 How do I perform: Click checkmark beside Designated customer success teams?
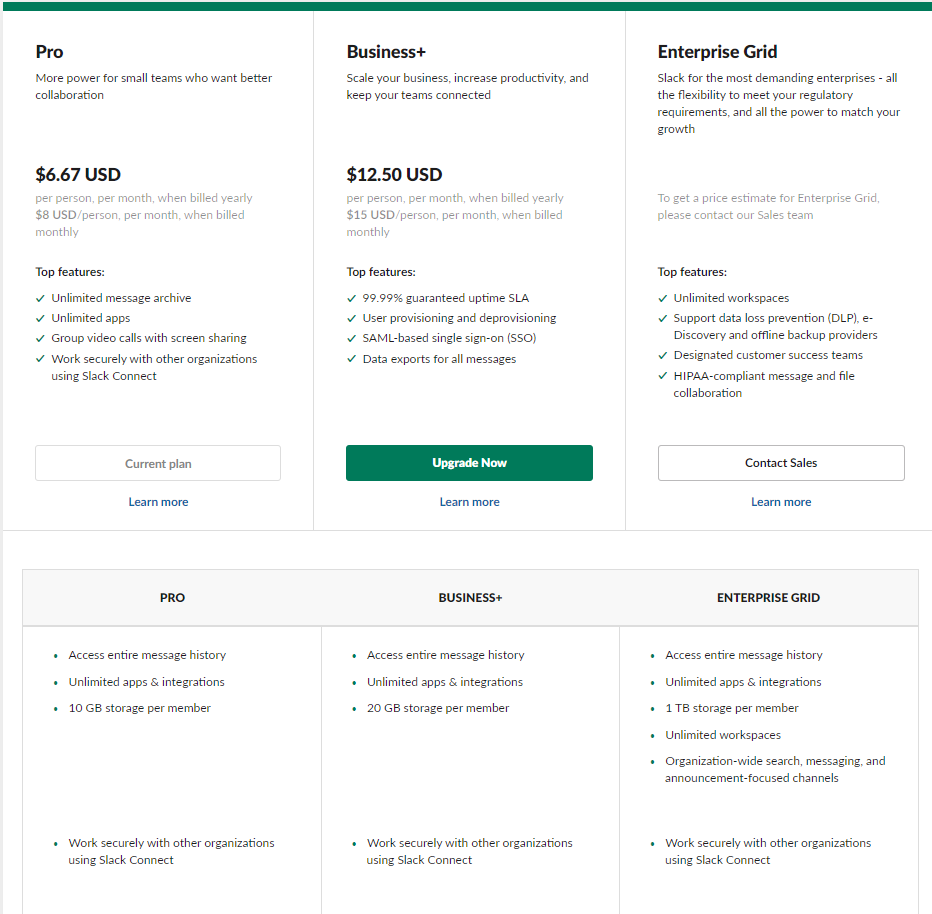[663, 355]
